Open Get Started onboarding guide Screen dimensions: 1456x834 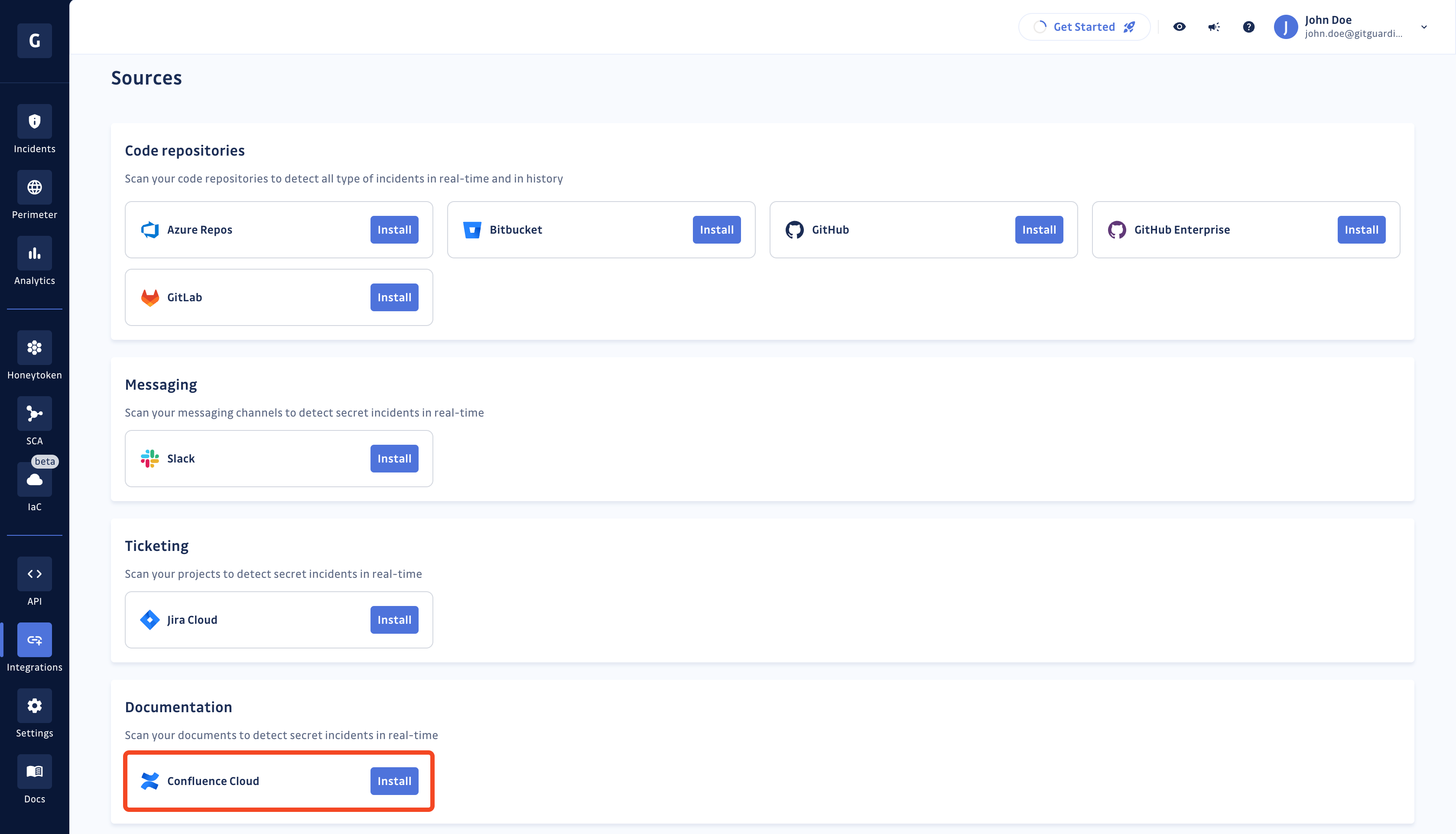pos(1083,27)
